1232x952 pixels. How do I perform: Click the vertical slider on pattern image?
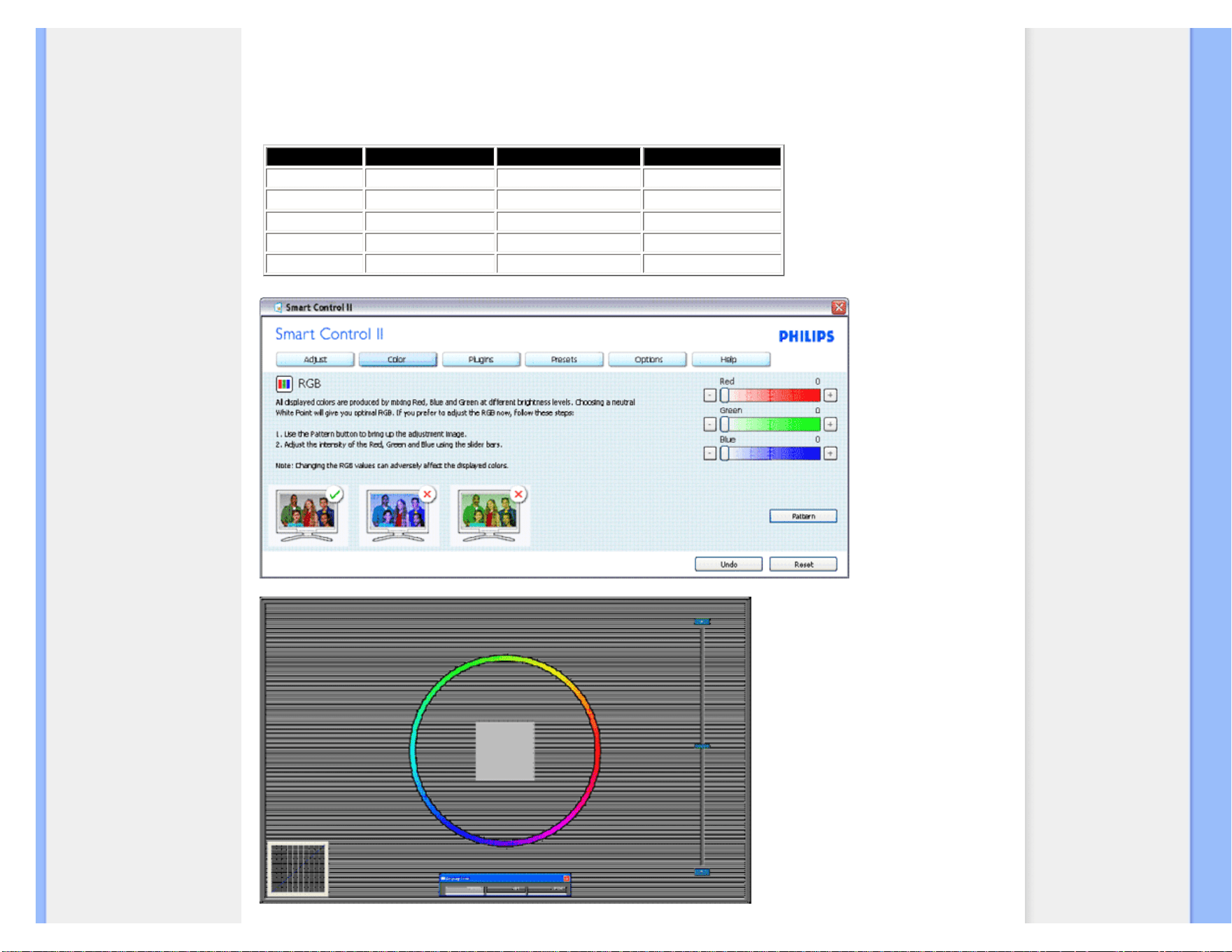tap(702, 746)
